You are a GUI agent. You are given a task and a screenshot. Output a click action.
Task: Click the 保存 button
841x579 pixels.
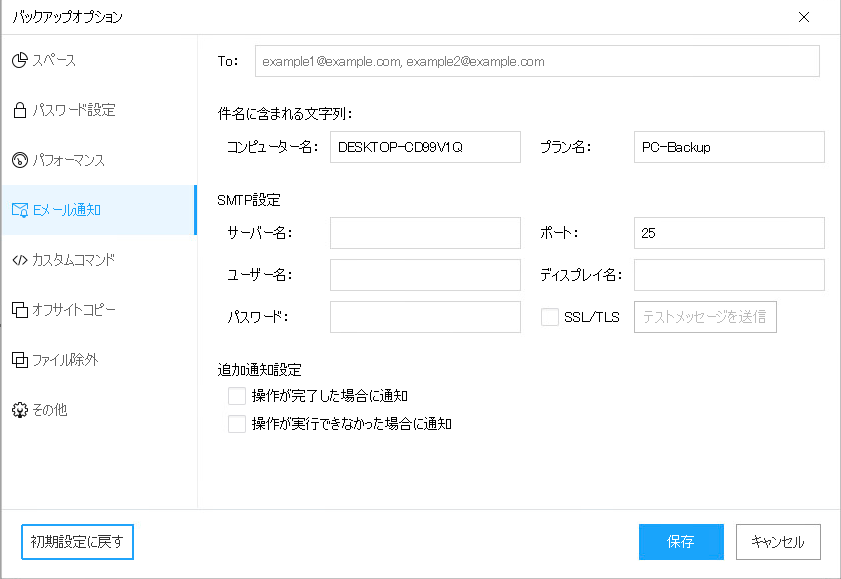681,541
